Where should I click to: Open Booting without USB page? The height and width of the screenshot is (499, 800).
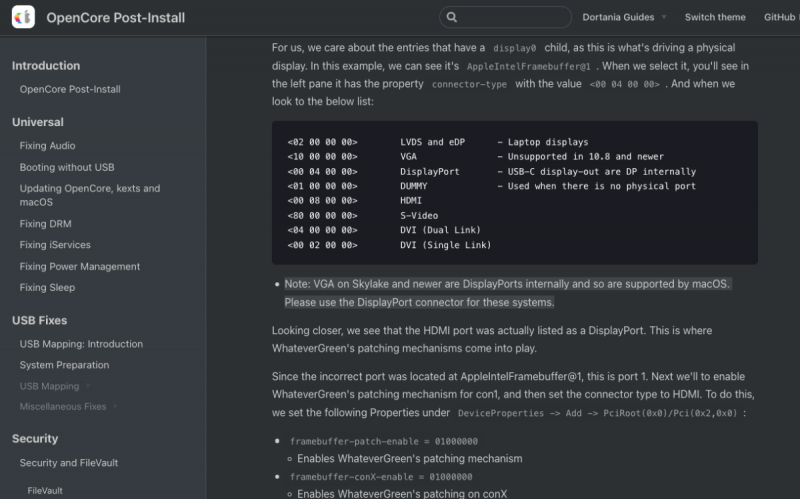pos(67,167)
